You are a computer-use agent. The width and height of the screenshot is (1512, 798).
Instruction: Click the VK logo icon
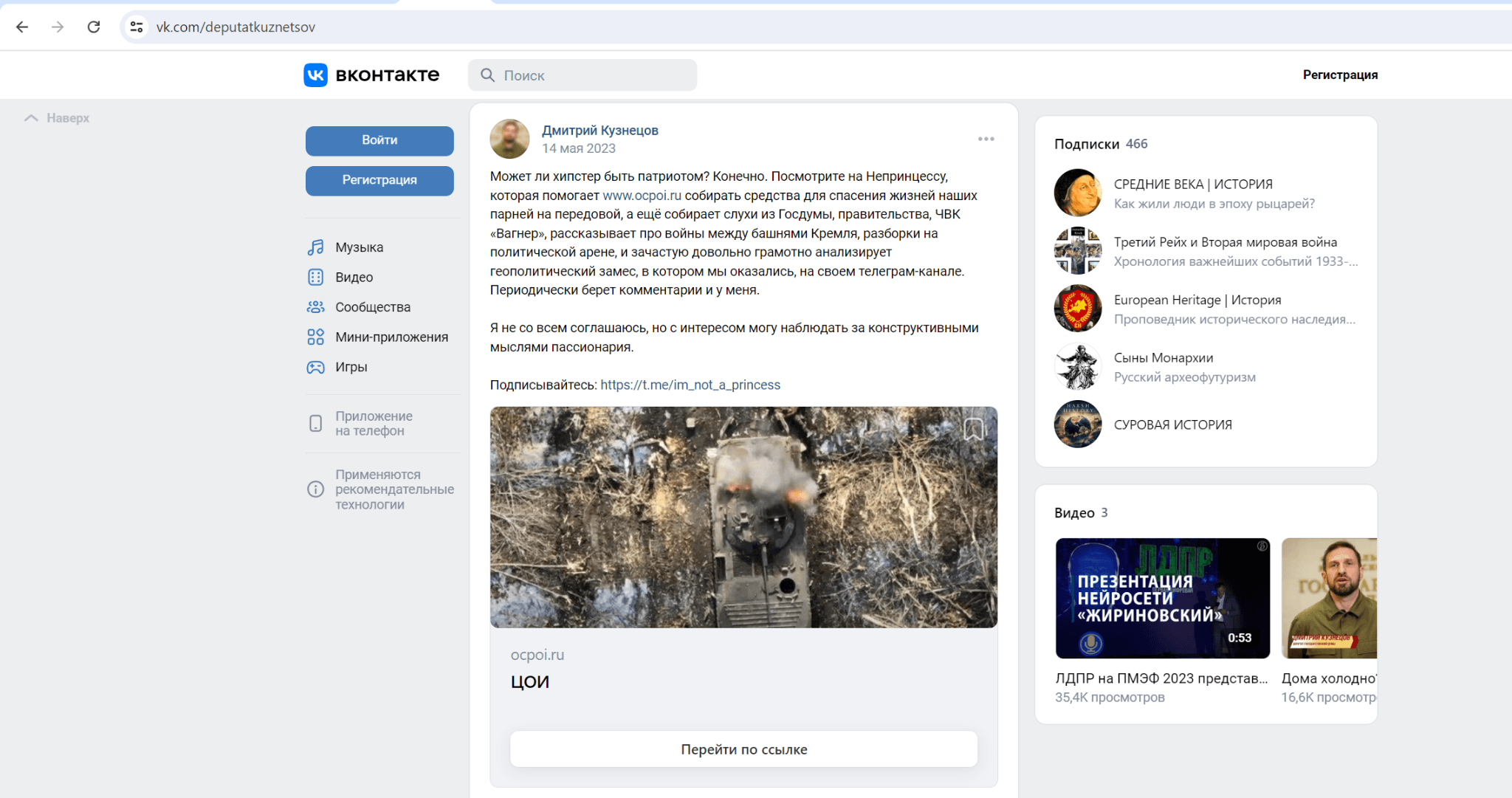pyautogui.click(x=315, y=75)
